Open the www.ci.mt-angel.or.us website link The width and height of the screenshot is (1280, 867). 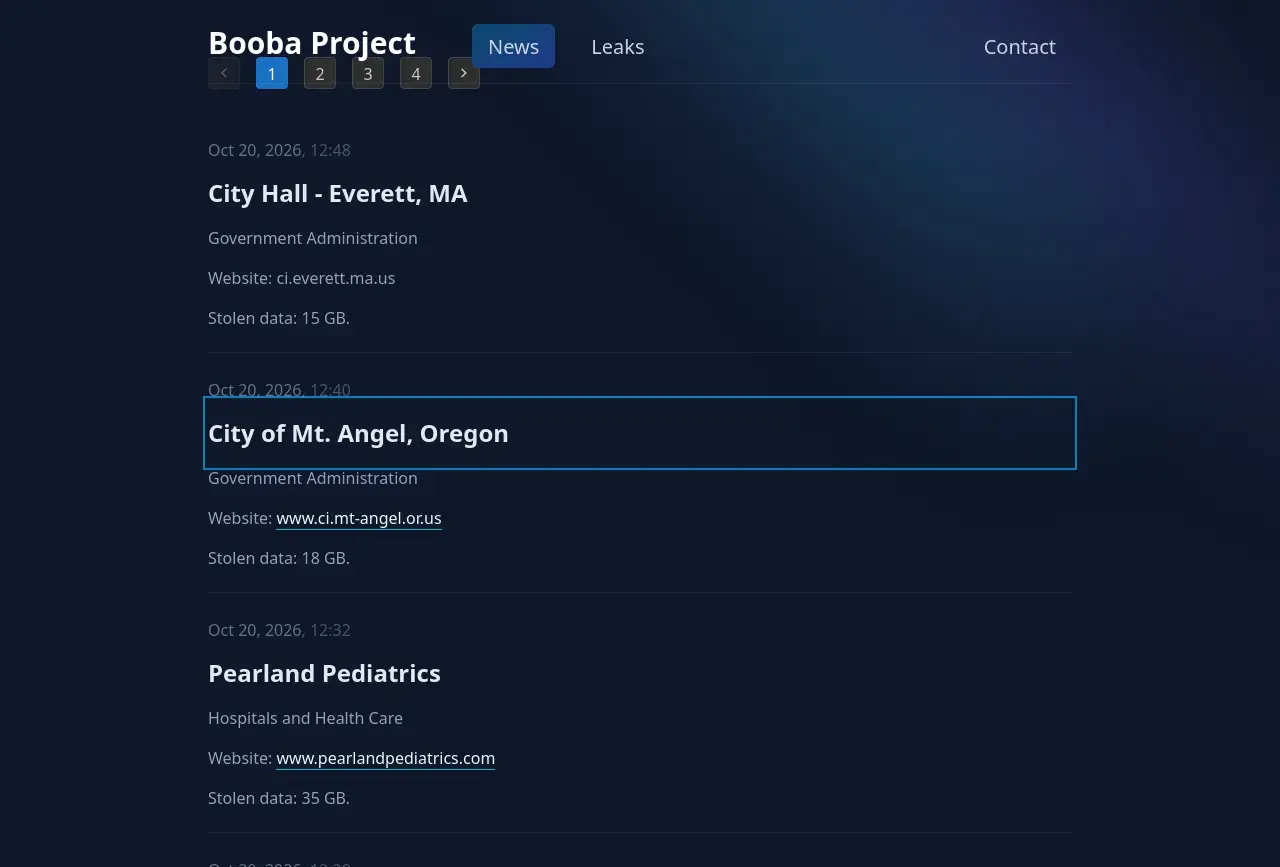359,518
